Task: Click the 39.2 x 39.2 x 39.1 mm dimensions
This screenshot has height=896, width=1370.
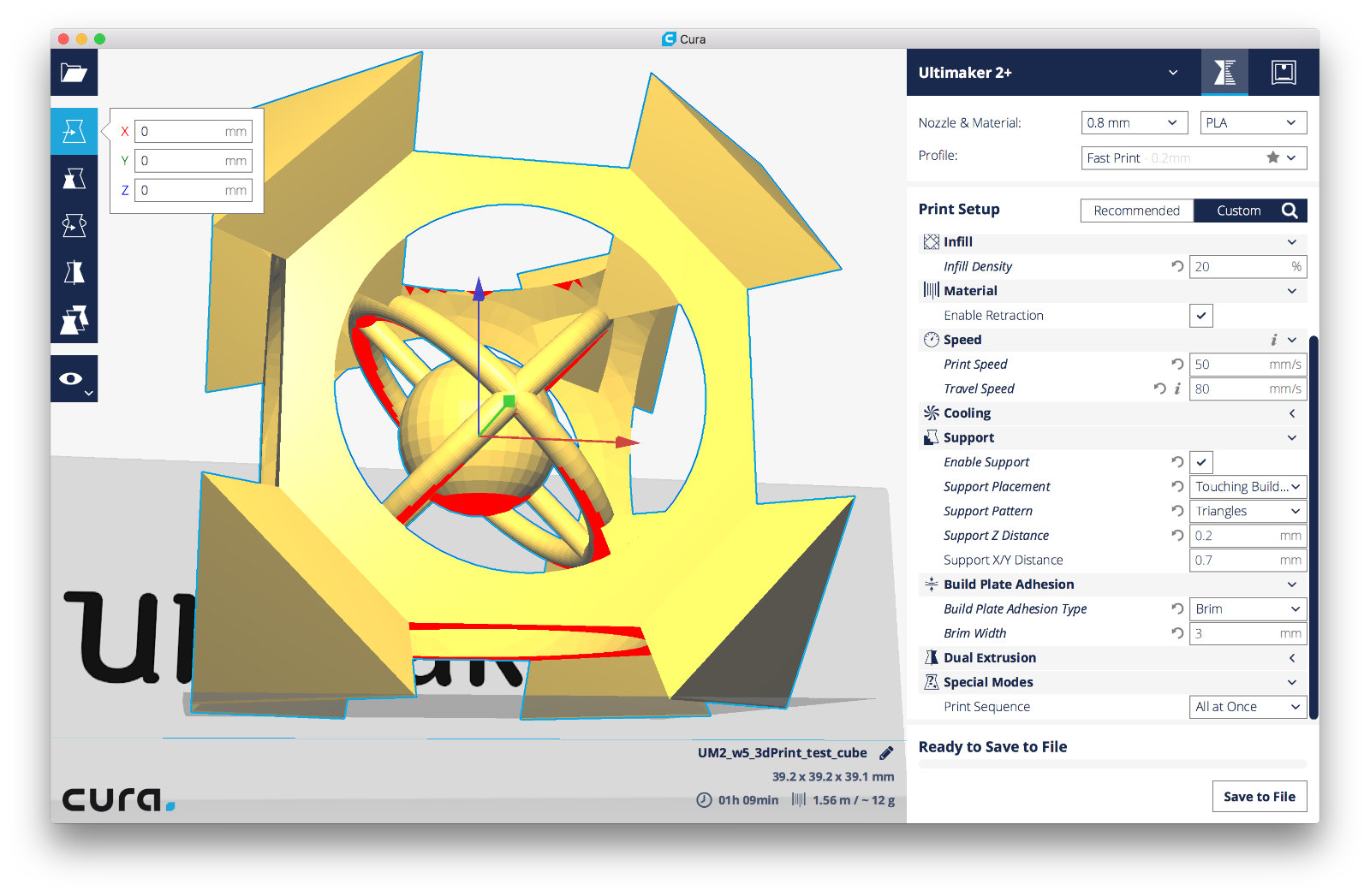Action: 832,777
